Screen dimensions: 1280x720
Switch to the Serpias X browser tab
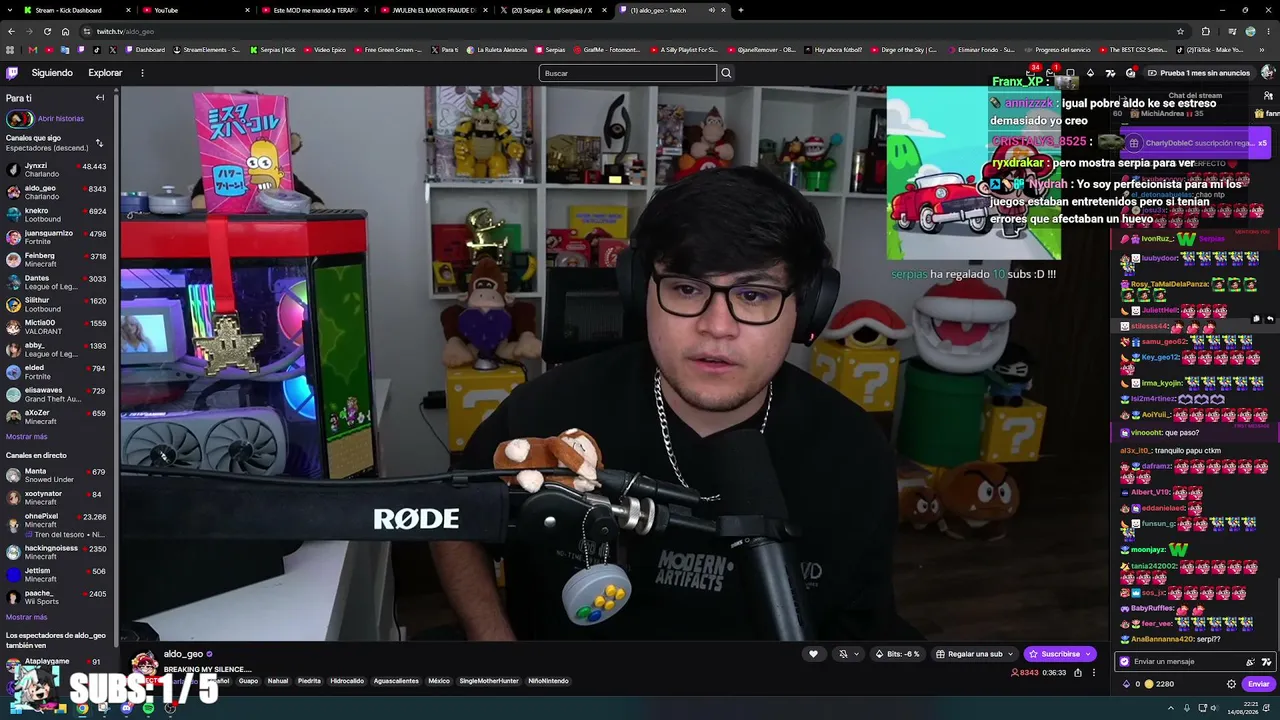pos(551,10)
